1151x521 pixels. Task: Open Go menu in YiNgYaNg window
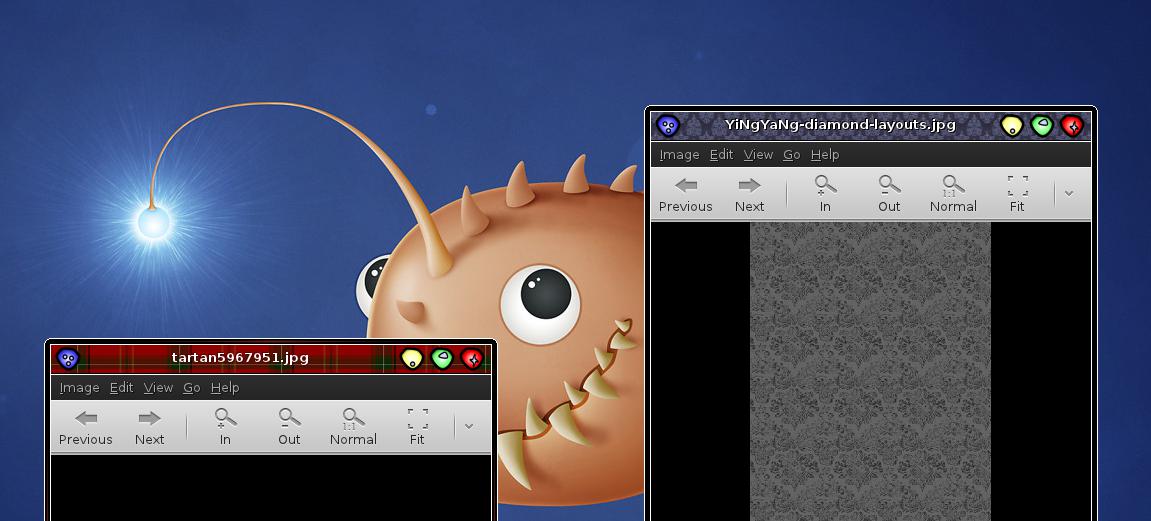(x=791, y=155)
